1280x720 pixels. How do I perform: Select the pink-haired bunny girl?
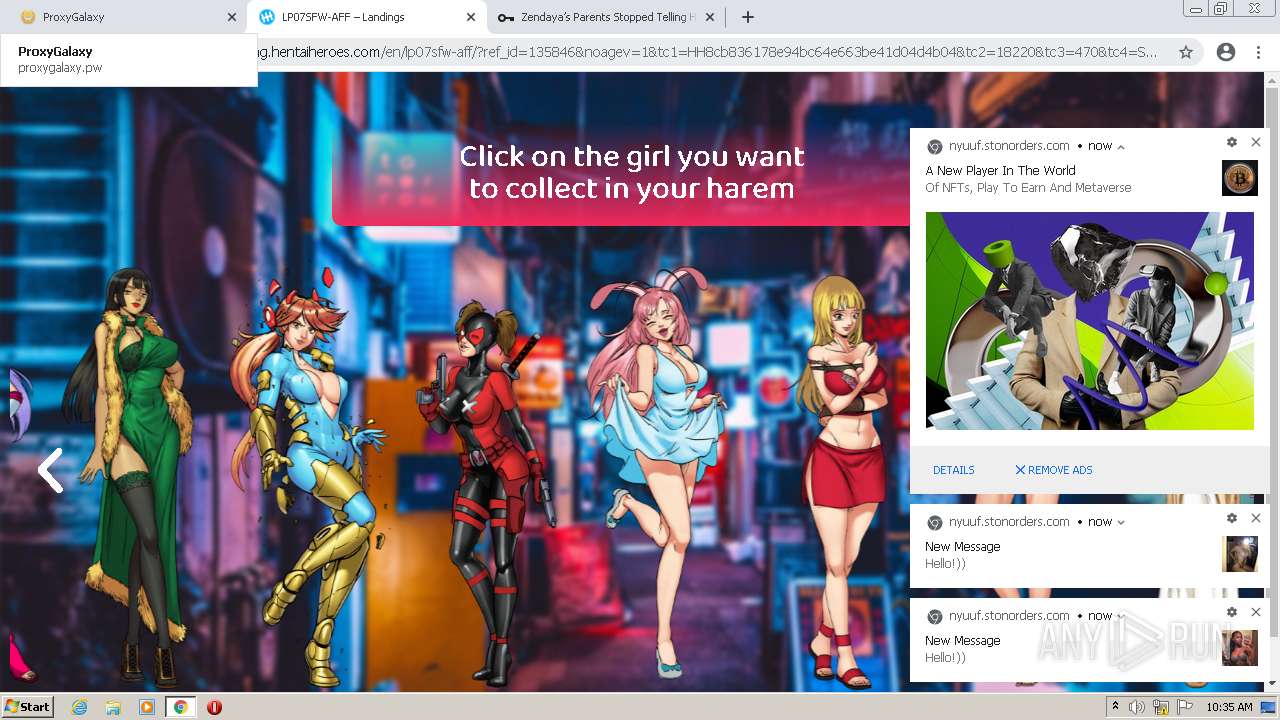(658, 470)
